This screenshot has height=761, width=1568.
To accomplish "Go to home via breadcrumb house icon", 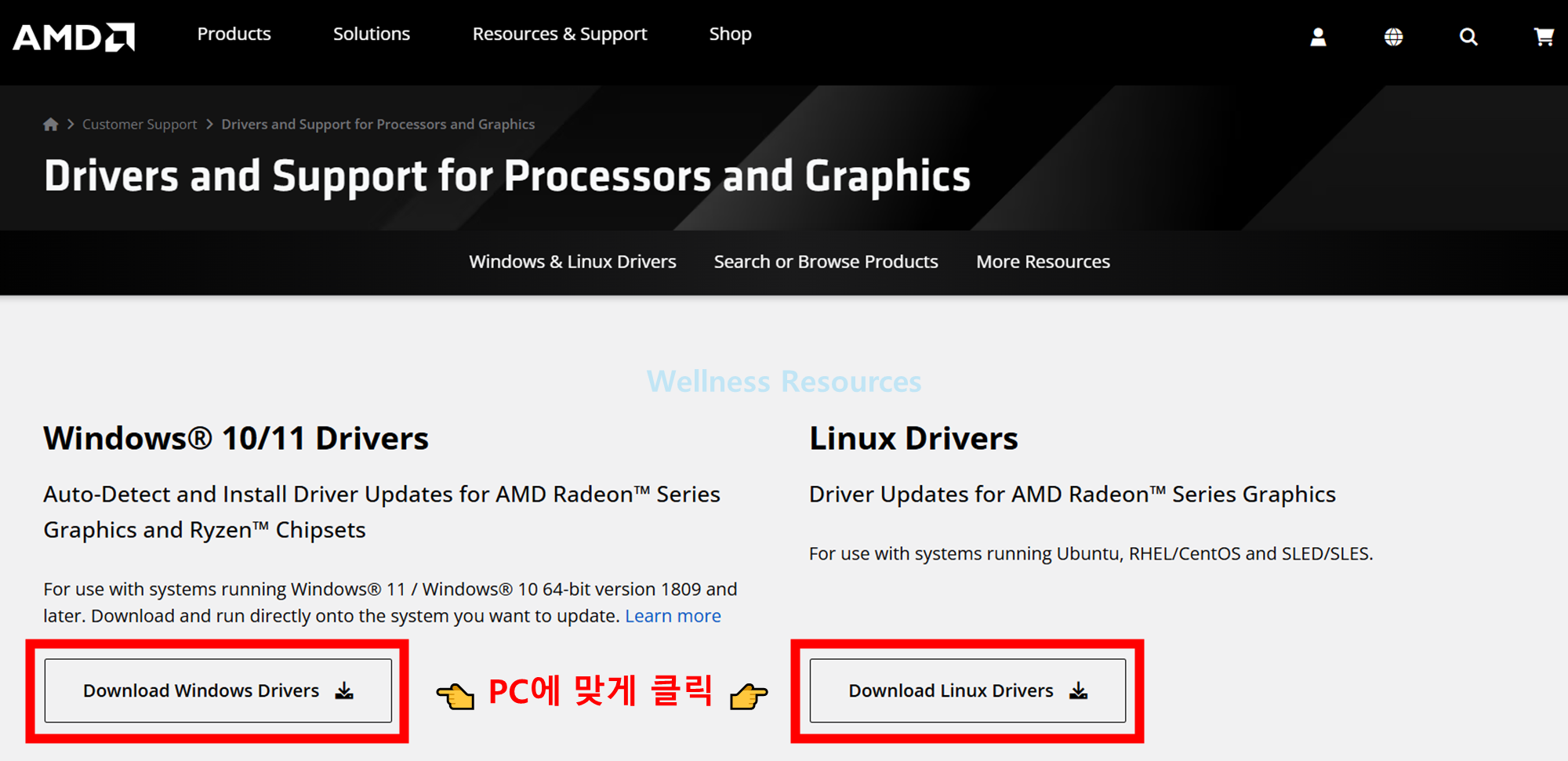I will [51, 124].
